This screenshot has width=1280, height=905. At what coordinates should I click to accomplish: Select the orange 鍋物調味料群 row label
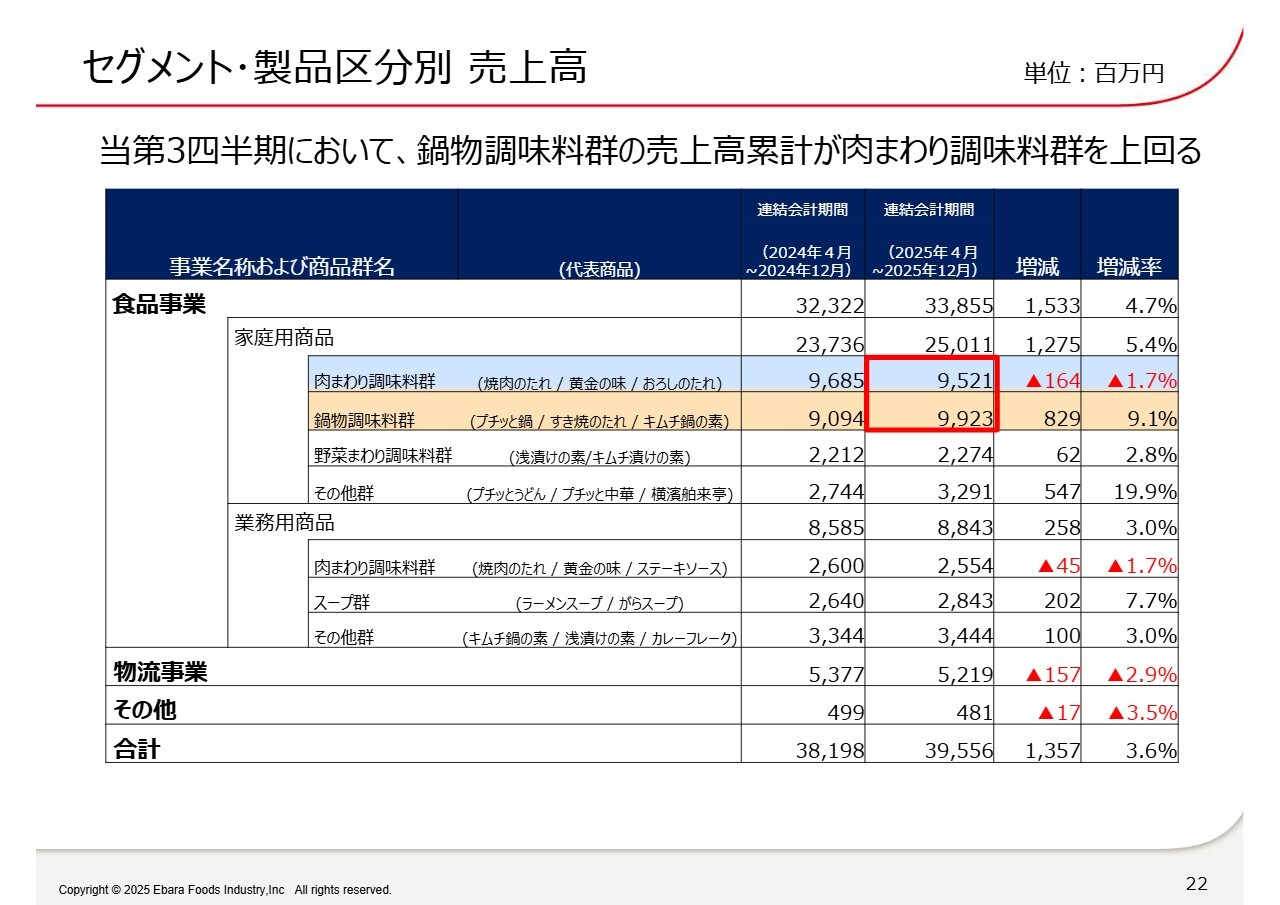click(364, 420)
